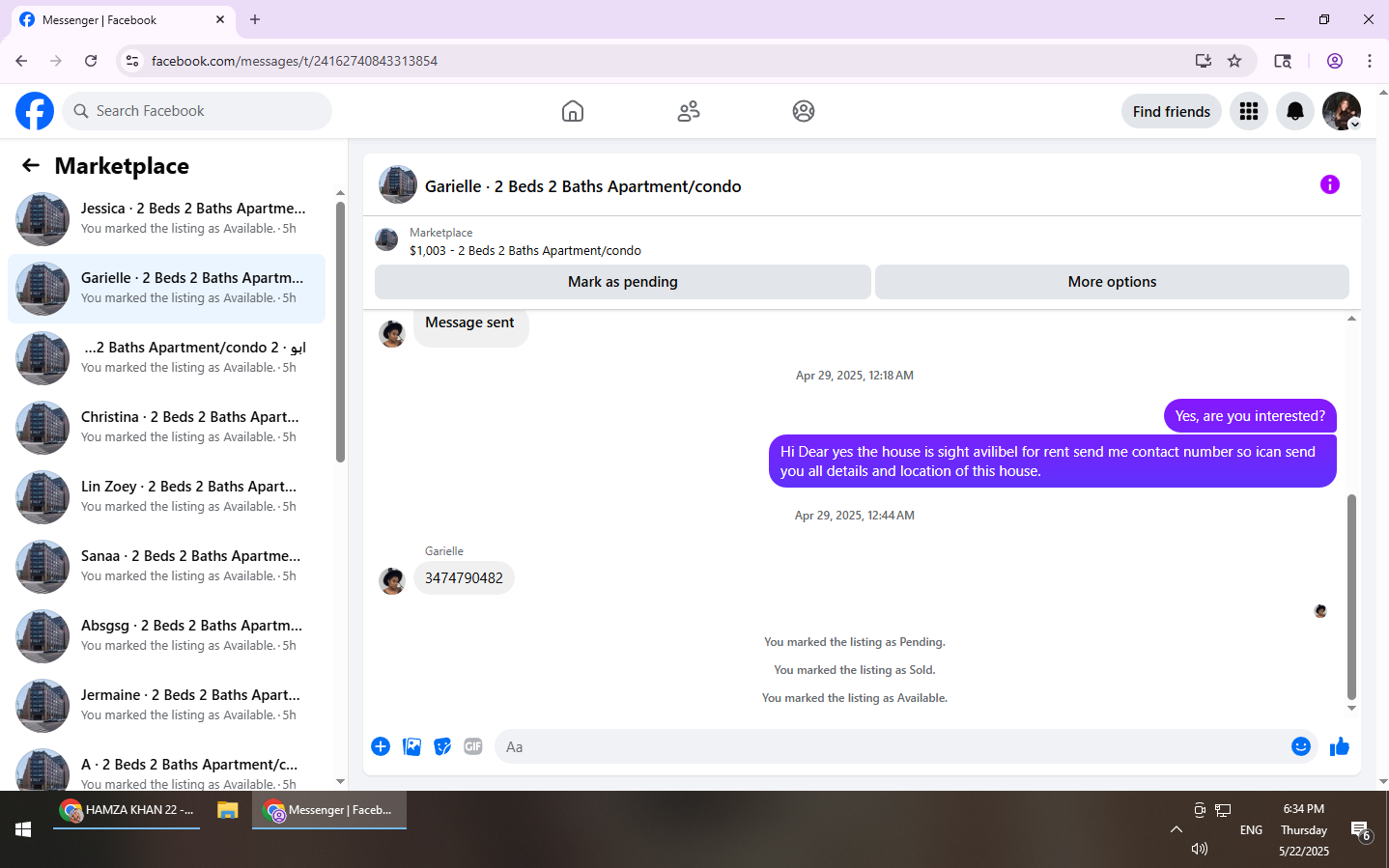Screen dimensions: 1389x868
Task: Click the install app icon in address bar
Action: click(x=1204, y=61)
